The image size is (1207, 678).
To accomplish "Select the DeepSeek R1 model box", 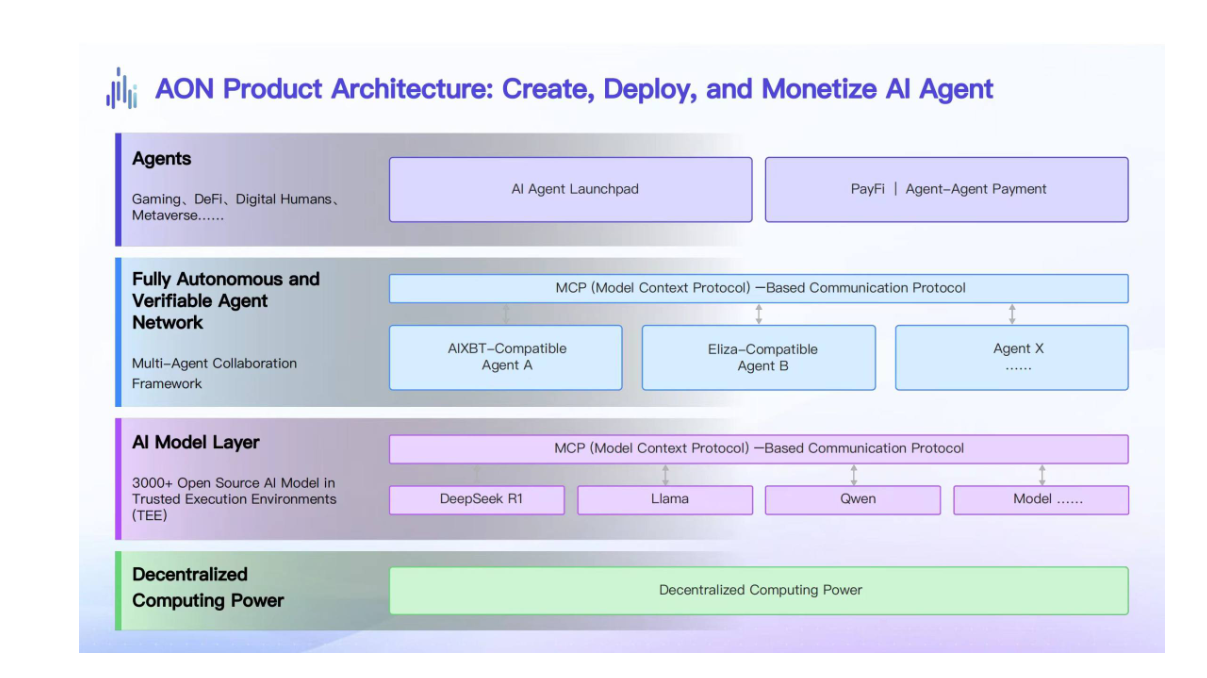I will (x=476, y=500).
